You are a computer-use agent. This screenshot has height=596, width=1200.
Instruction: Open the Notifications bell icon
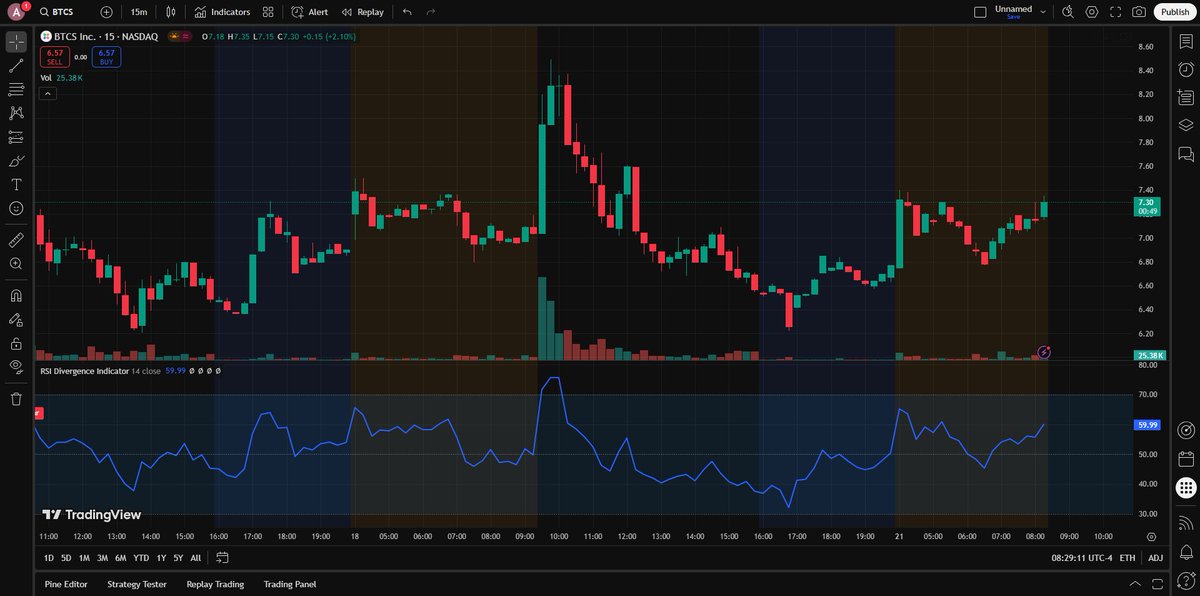1186,552
